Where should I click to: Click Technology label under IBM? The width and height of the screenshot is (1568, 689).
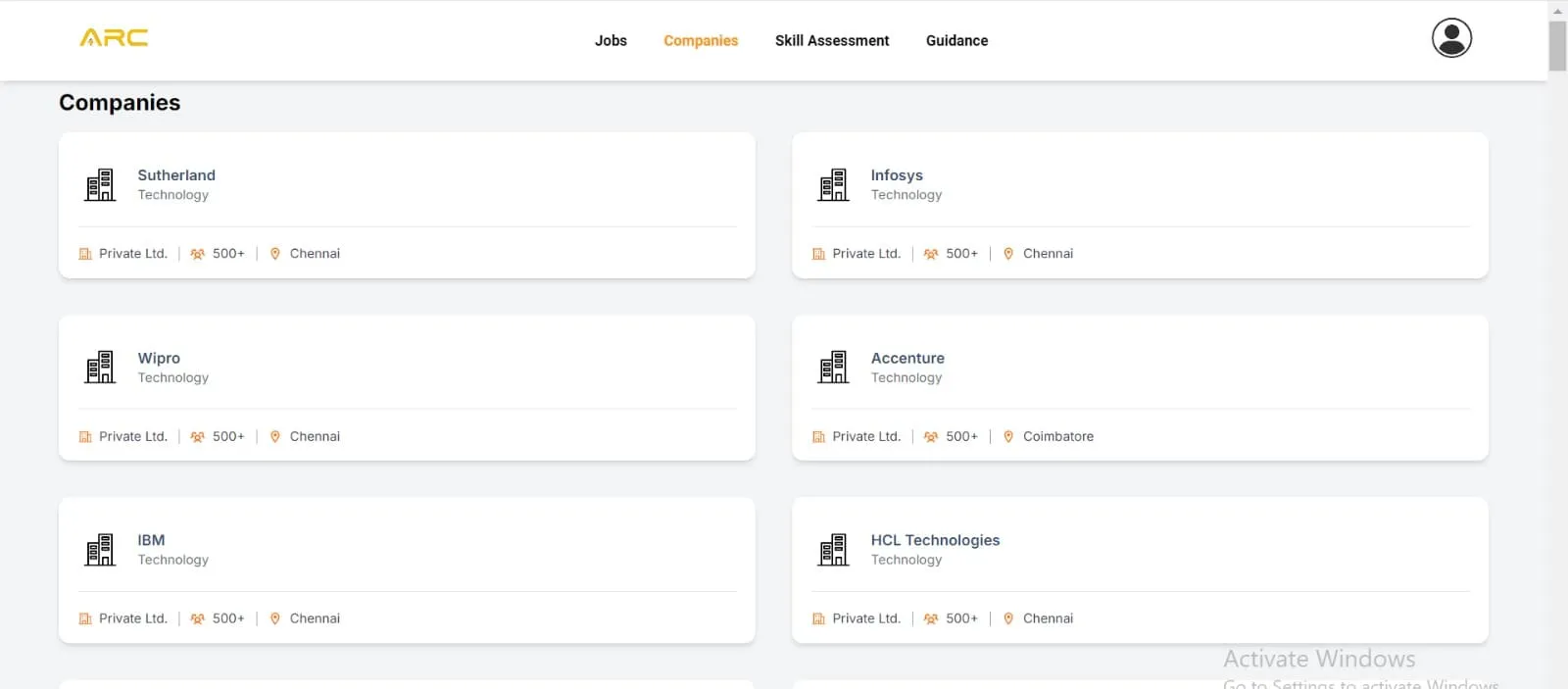click(x=172, y=561)
